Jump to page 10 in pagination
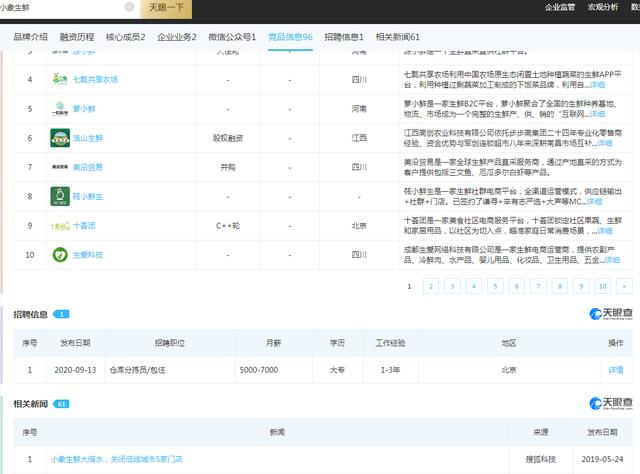The height and width of the screenshot is (474, 640). click(603, 286)
